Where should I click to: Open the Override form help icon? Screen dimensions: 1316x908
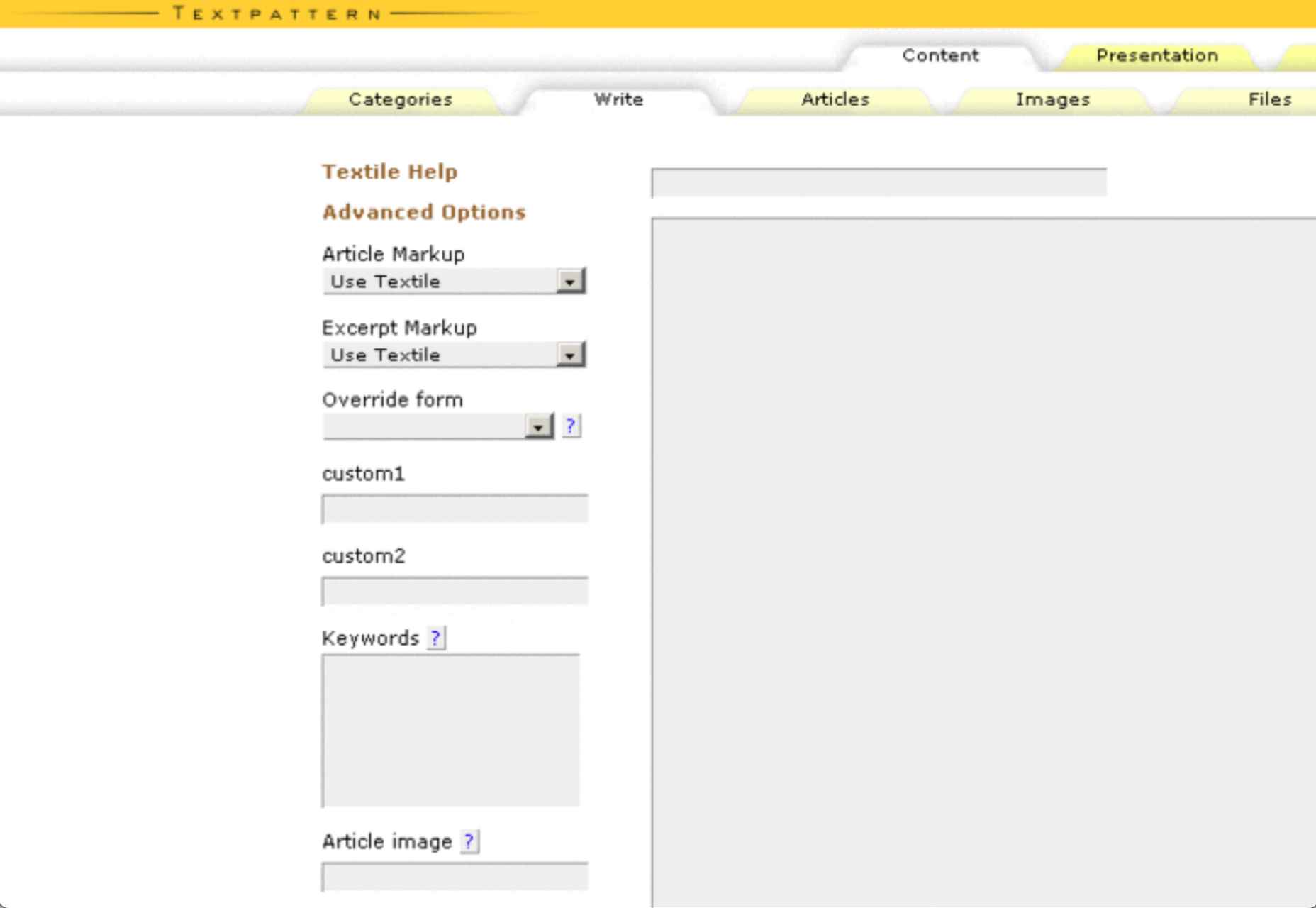click(x=571, y=426)
